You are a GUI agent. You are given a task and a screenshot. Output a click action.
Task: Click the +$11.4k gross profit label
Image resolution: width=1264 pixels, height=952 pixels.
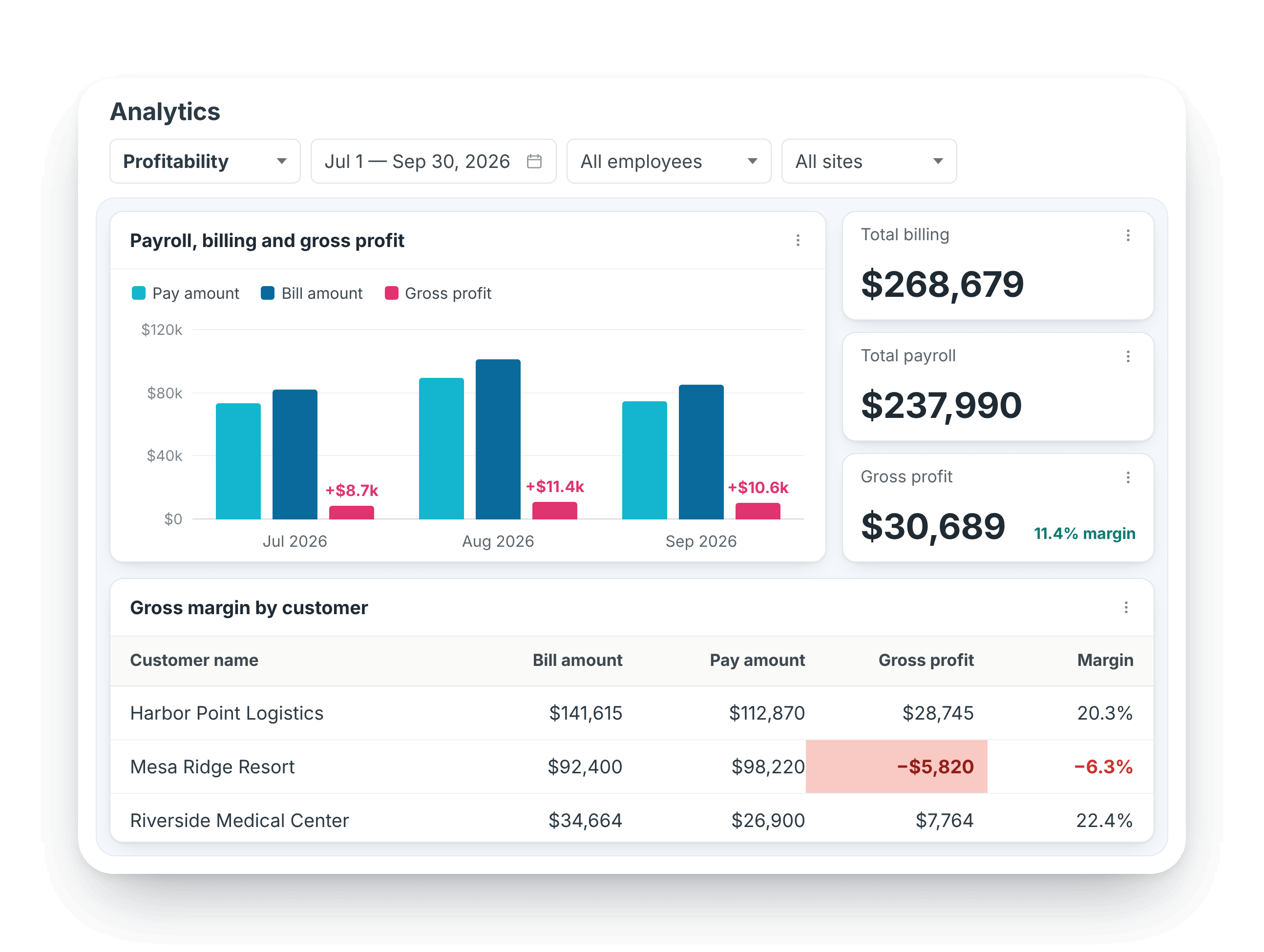tap(555, 487)
